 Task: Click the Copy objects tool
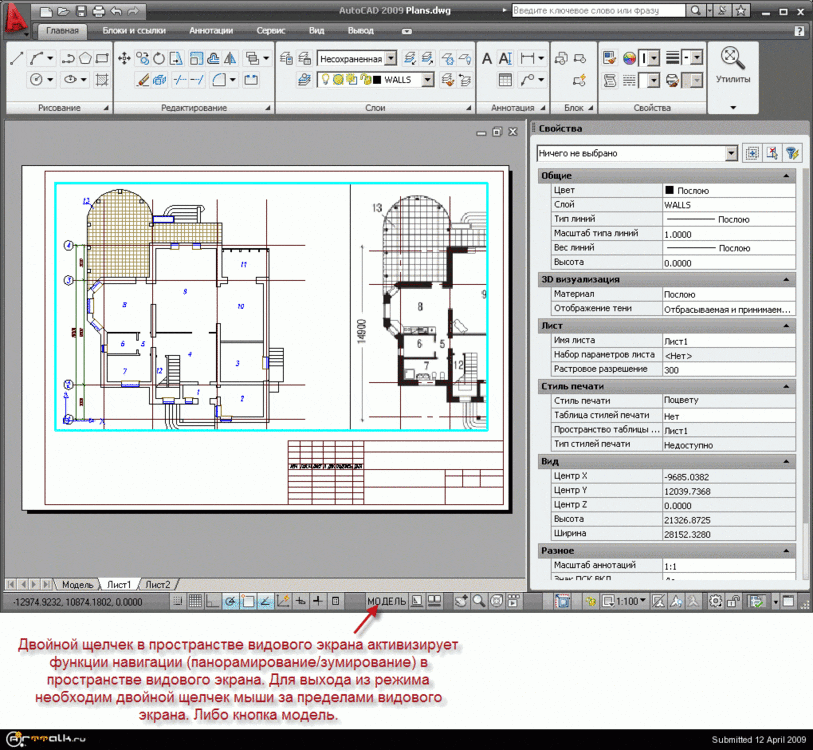pyautogui.click(x=143, y=58)
